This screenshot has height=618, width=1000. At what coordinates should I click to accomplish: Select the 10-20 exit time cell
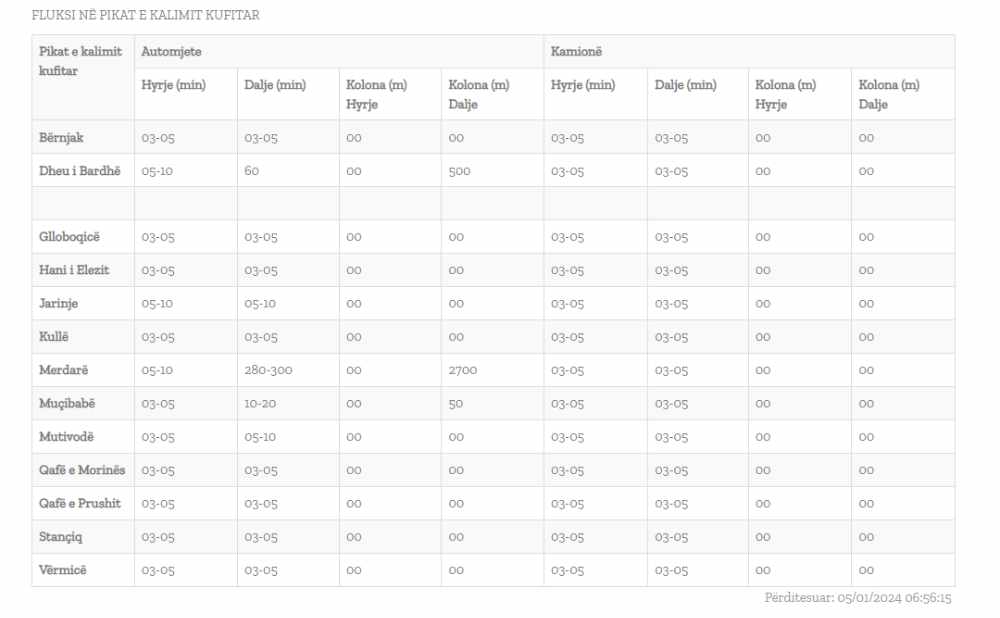point(260,403)
